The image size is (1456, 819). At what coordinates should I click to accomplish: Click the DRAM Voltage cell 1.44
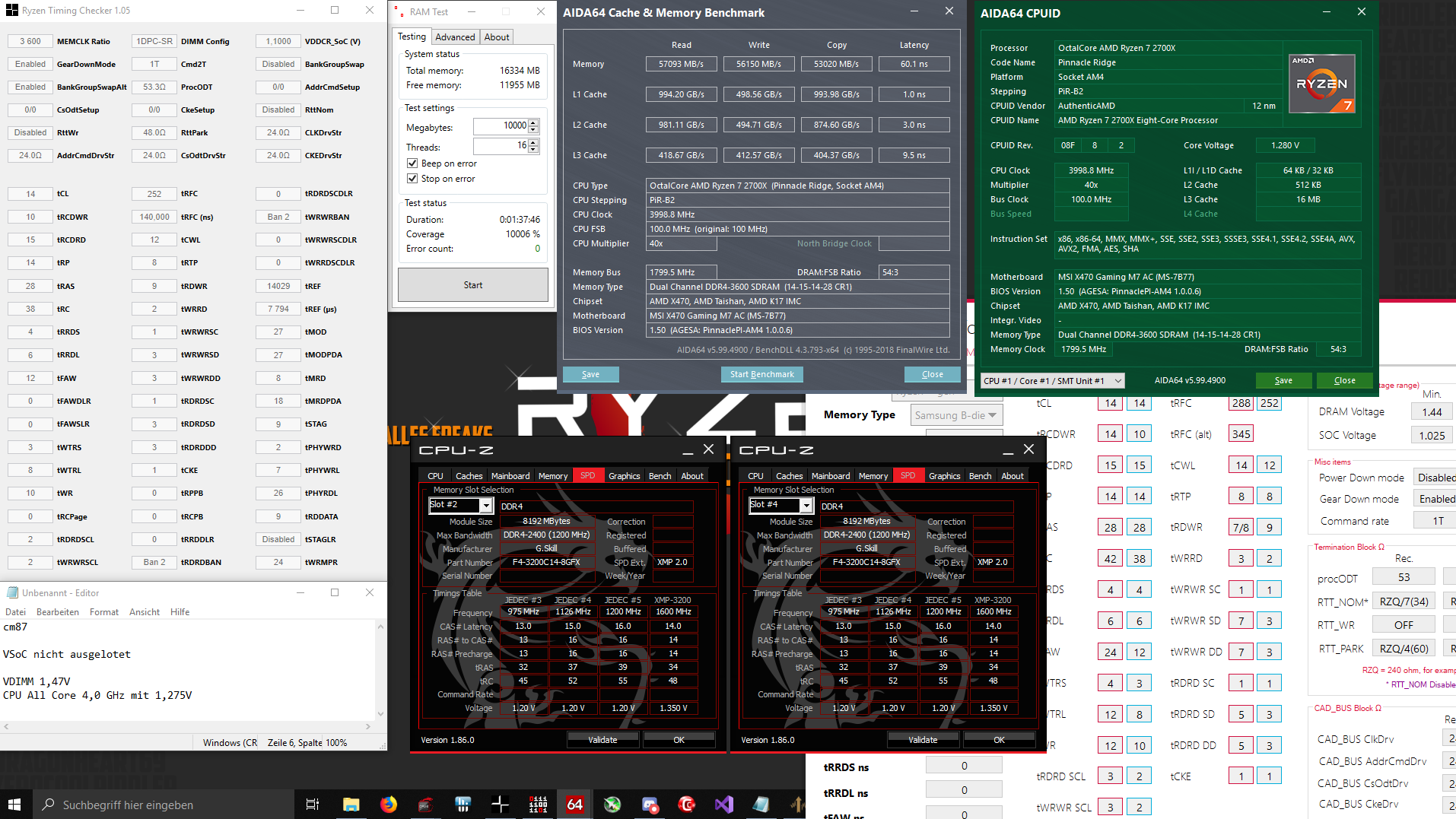pos(1432,411)
